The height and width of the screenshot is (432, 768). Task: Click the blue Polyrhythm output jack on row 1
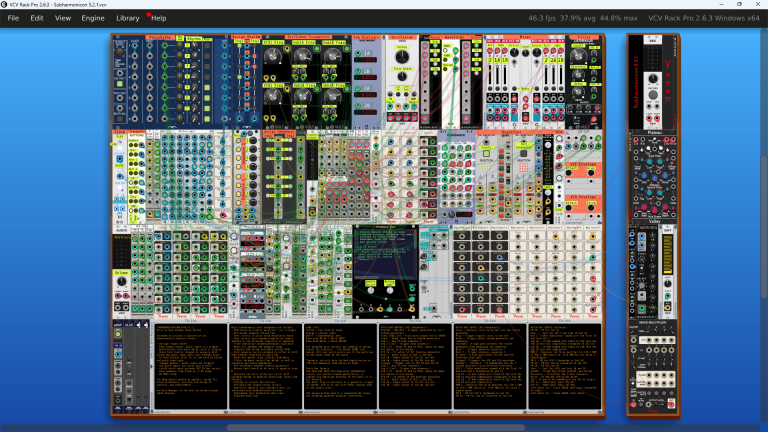pyautogui.click(x=224, y=46)
